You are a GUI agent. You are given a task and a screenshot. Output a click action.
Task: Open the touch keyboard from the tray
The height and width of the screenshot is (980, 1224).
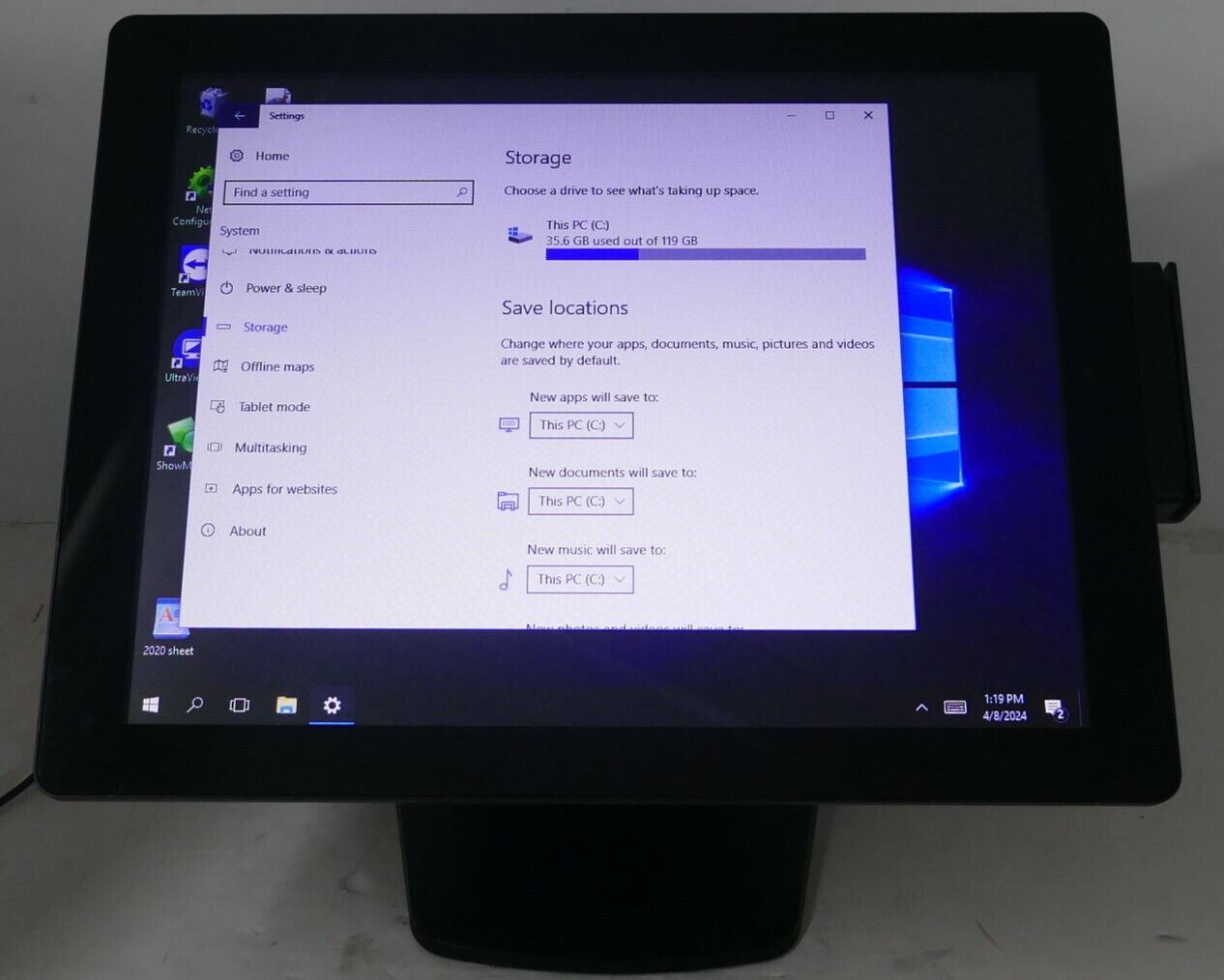pos(955,707)
